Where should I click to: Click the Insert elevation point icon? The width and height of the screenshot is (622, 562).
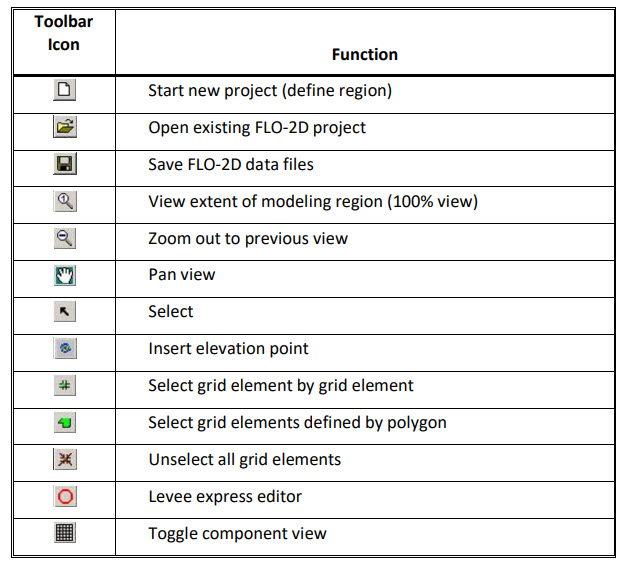coord(64,348)
